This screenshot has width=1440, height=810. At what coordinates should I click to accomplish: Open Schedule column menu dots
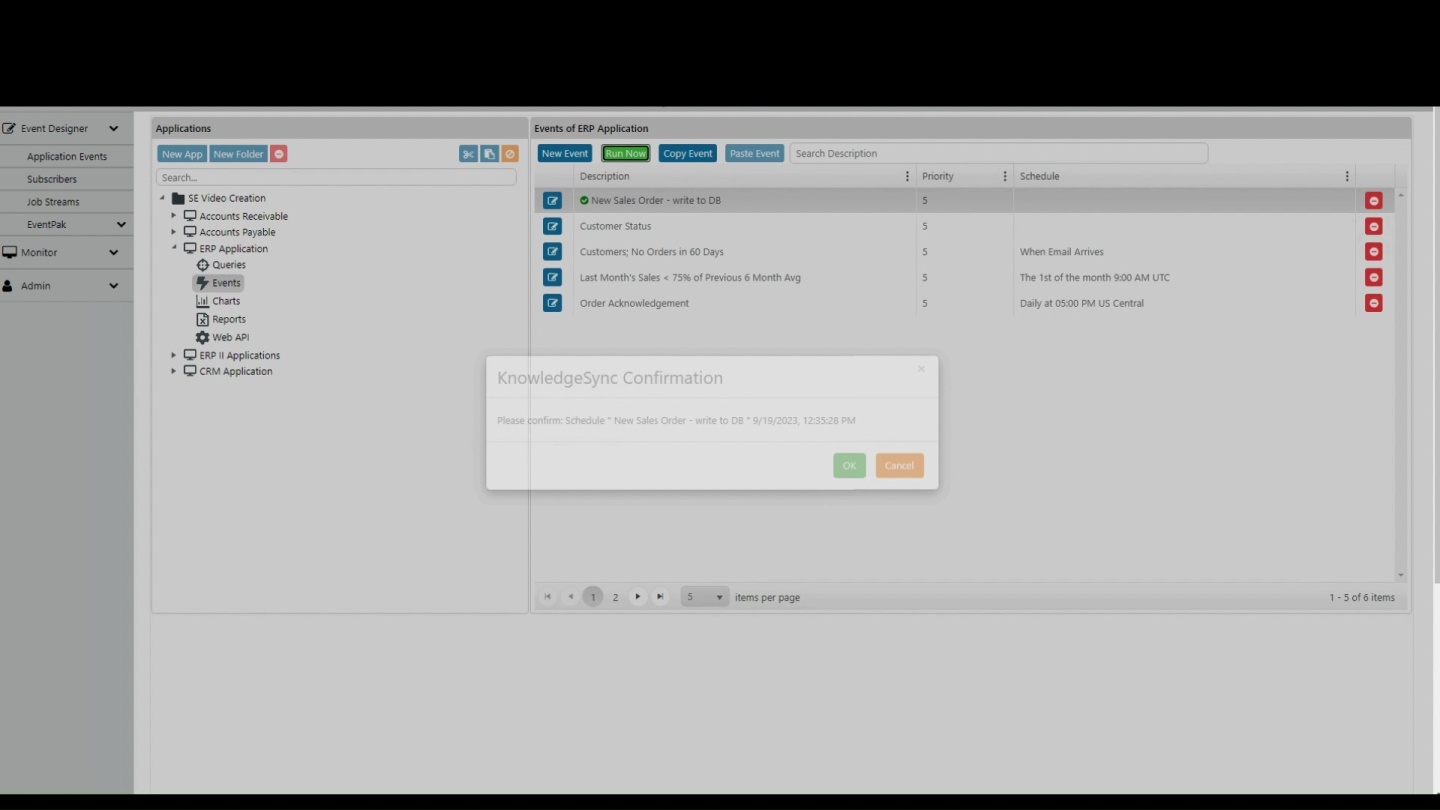pos(1347,176)
